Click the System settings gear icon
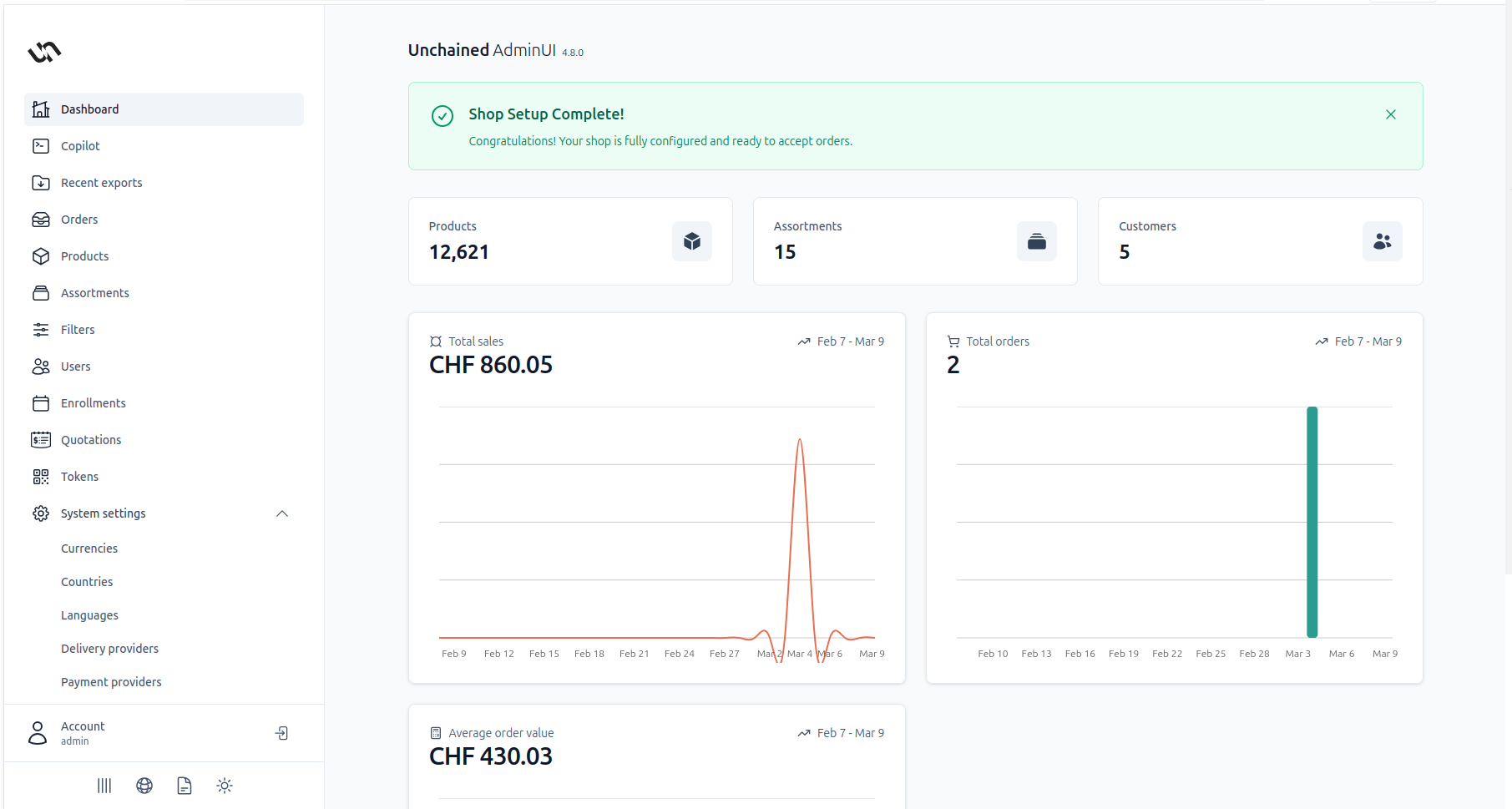 pyautogui.click(x=41, y=513)
